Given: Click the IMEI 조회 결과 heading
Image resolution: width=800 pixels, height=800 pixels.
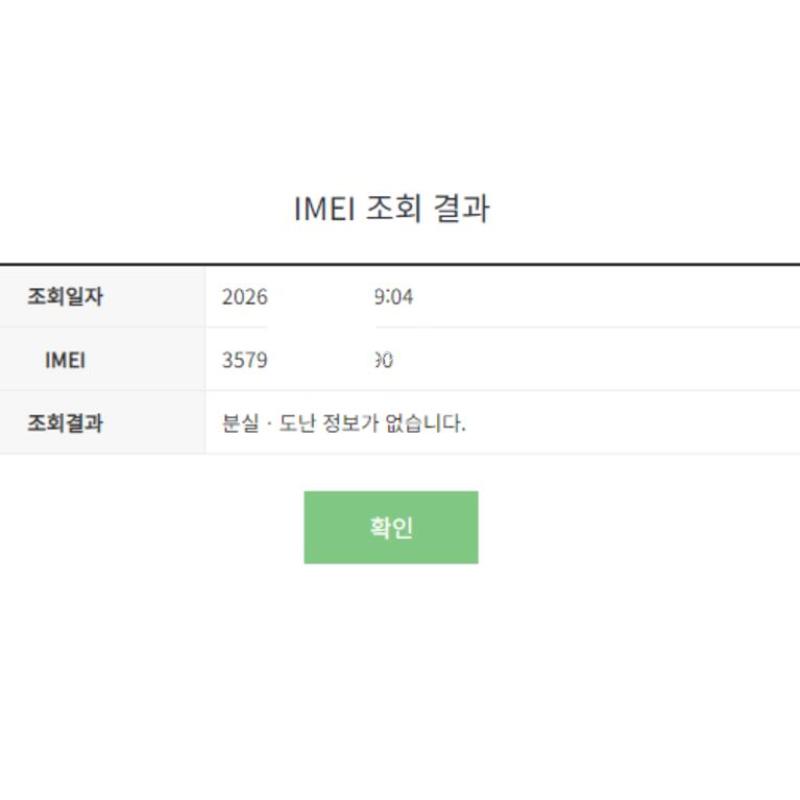Looking at the screenshot, I should (391, 209).
